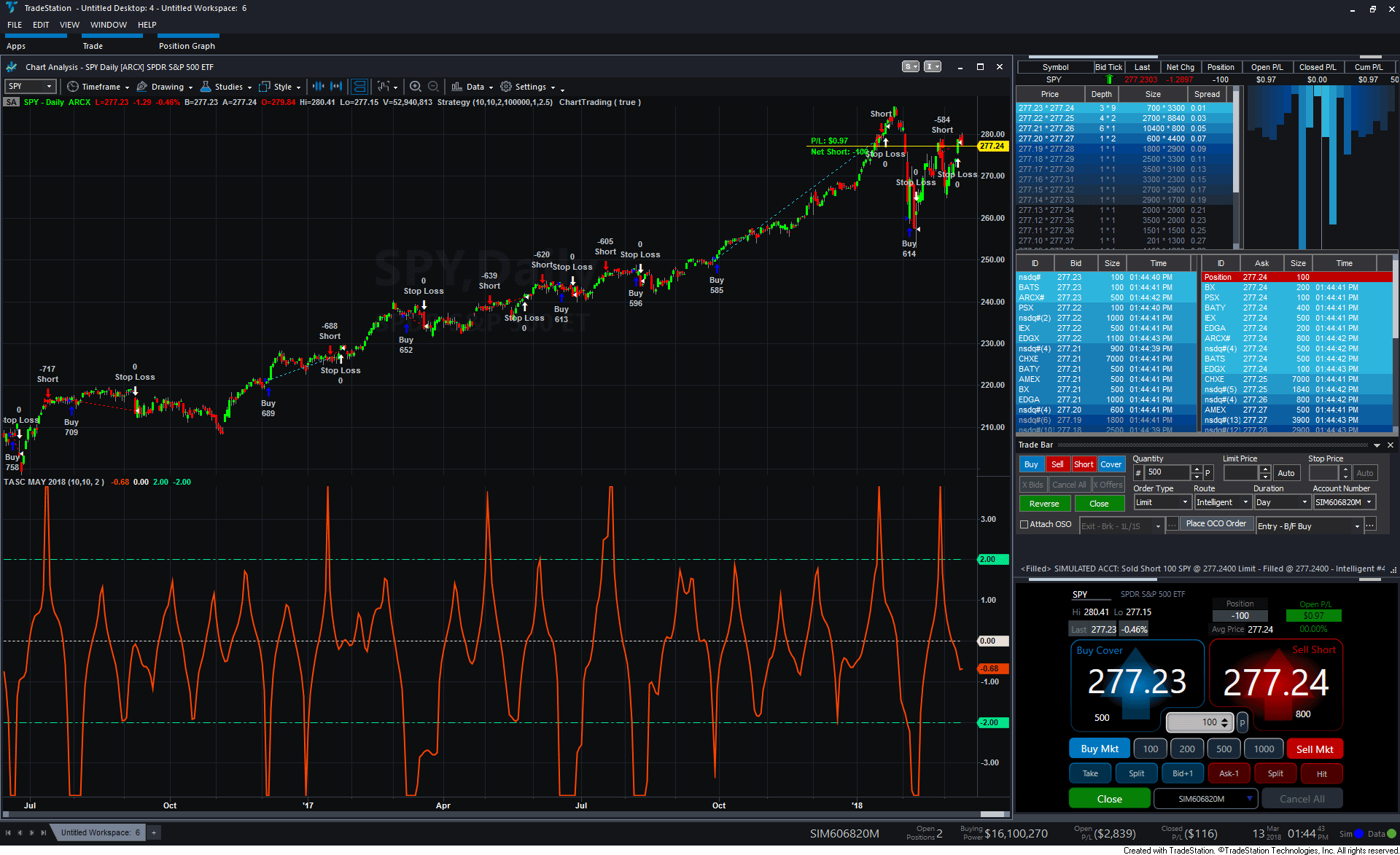Image resolution: width=1400 pixels, height=855 pixels.
Task: Check the Attach OSO checkbox
Action: [1024, 525]
